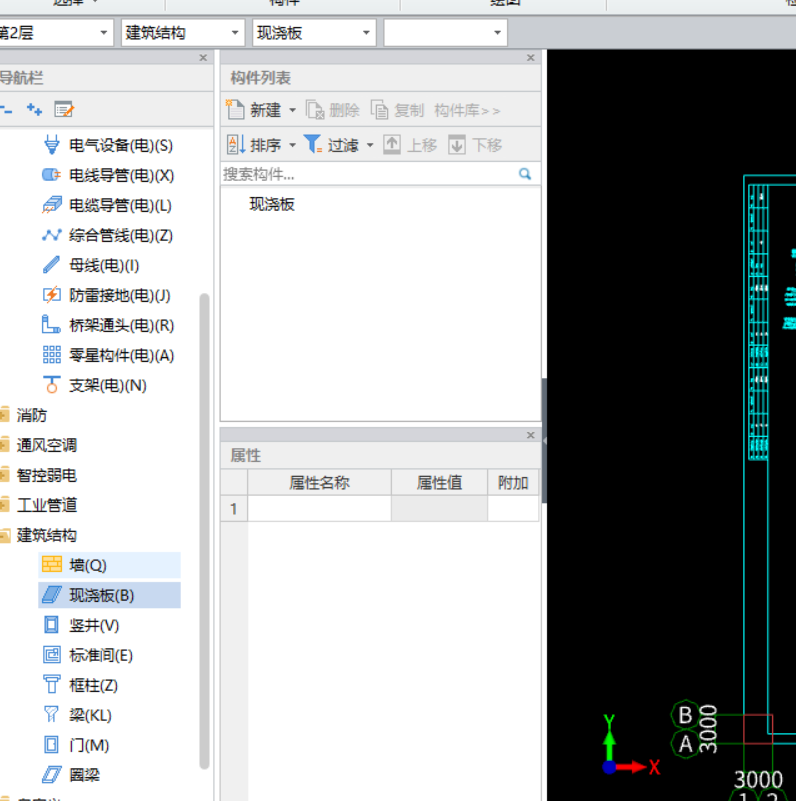
Task: Select 零星构件(电)(A) component type
Action: tap(108, 356)
